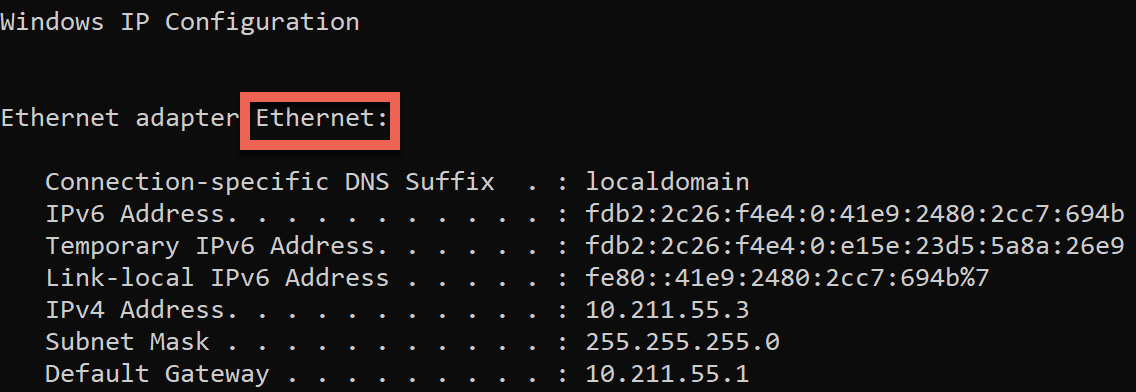Image resolution: width=1136 pixels, height=392 pixels.
Task: Click the Default Gateway label
Action: pyautogui.click(x=156, y=375)
